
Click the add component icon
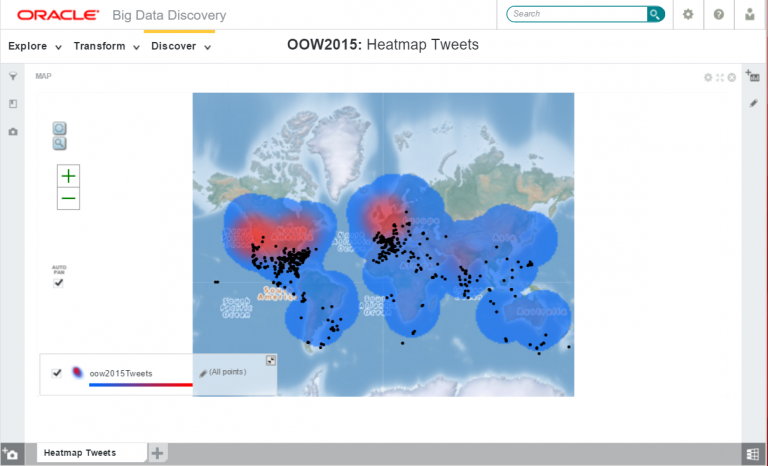pos(752,76)
